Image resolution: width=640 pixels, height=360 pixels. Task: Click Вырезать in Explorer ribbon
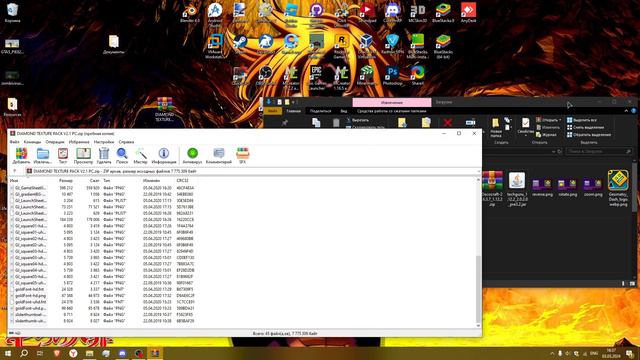(x=357, y=120)
